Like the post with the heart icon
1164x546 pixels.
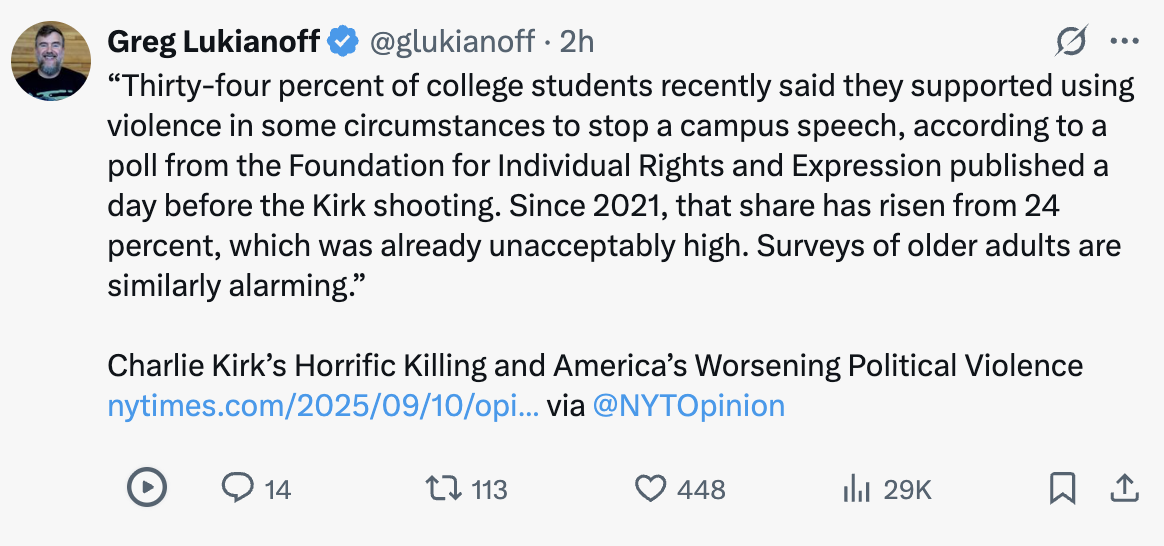coord(651,488)
